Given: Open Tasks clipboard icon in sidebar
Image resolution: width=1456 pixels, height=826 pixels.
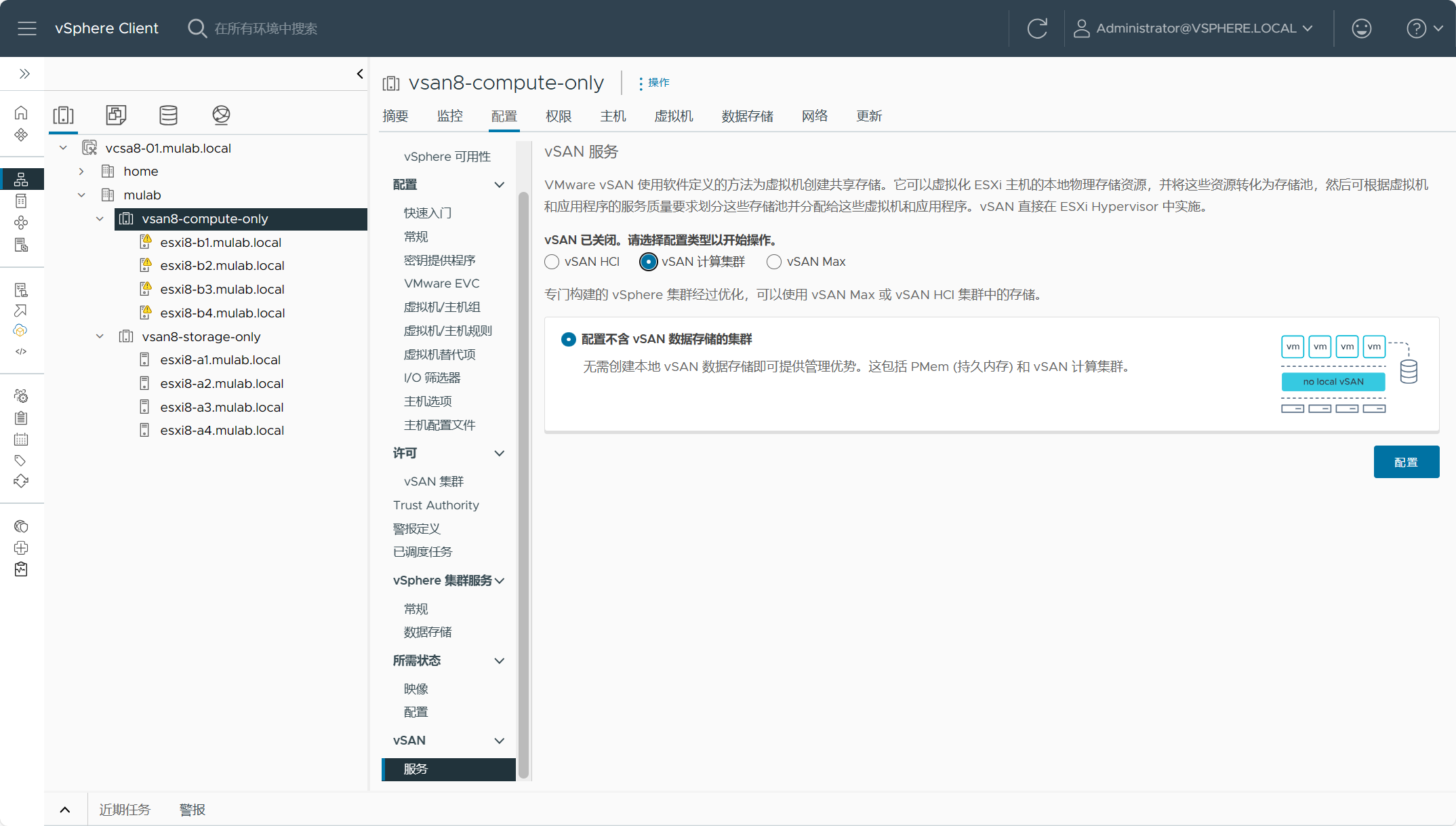Looking at the screenshot, I should coord(21,418).
